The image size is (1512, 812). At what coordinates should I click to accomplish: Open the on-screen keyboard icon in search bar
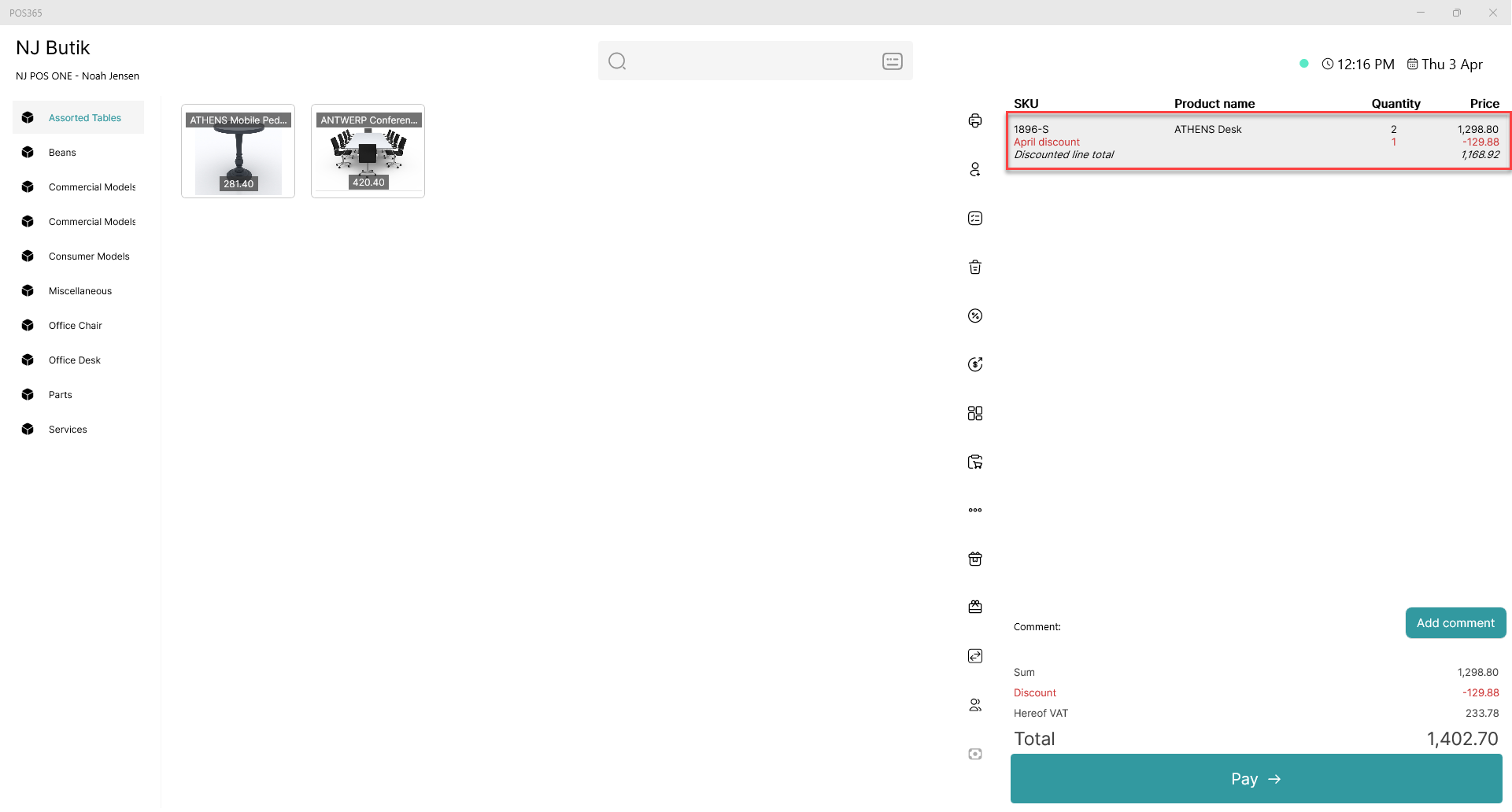(x=893, y=61)
